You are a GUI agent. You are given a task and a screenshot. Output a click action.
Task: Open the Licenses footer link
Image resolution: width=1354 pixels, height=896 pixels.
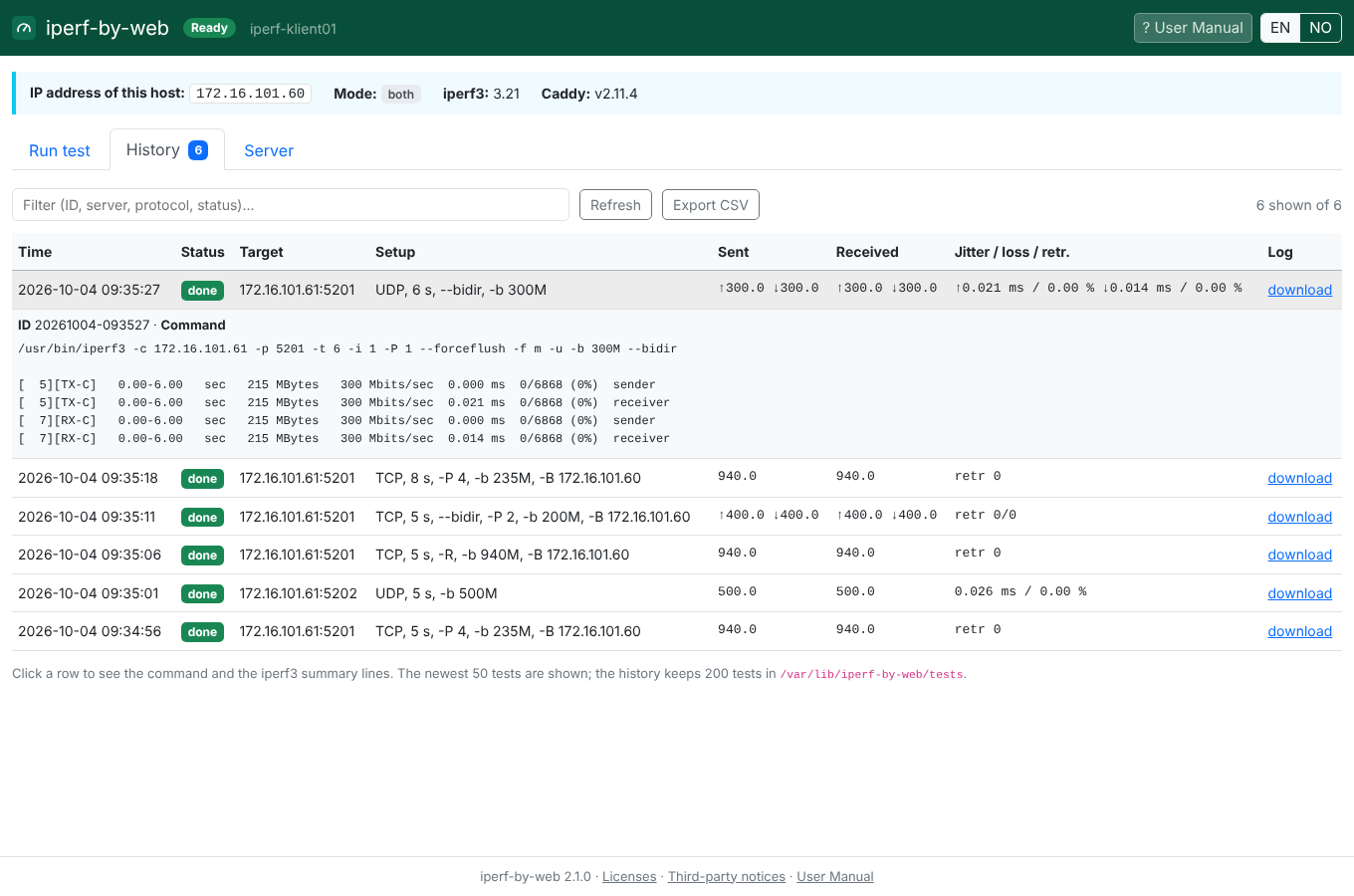tap(629, 876)
